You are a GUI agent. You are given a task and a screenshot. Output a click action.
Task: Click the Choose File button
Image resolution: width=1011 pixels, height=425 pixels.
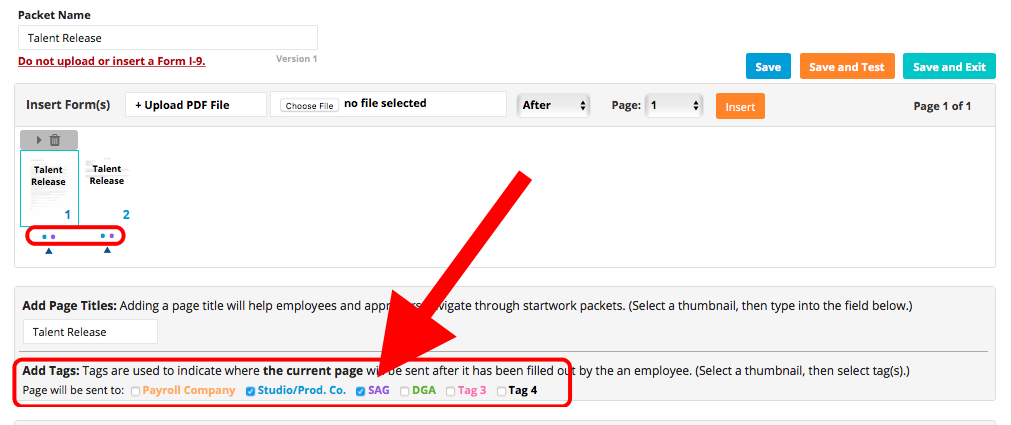pyautogui.click(x=309, y=105)
